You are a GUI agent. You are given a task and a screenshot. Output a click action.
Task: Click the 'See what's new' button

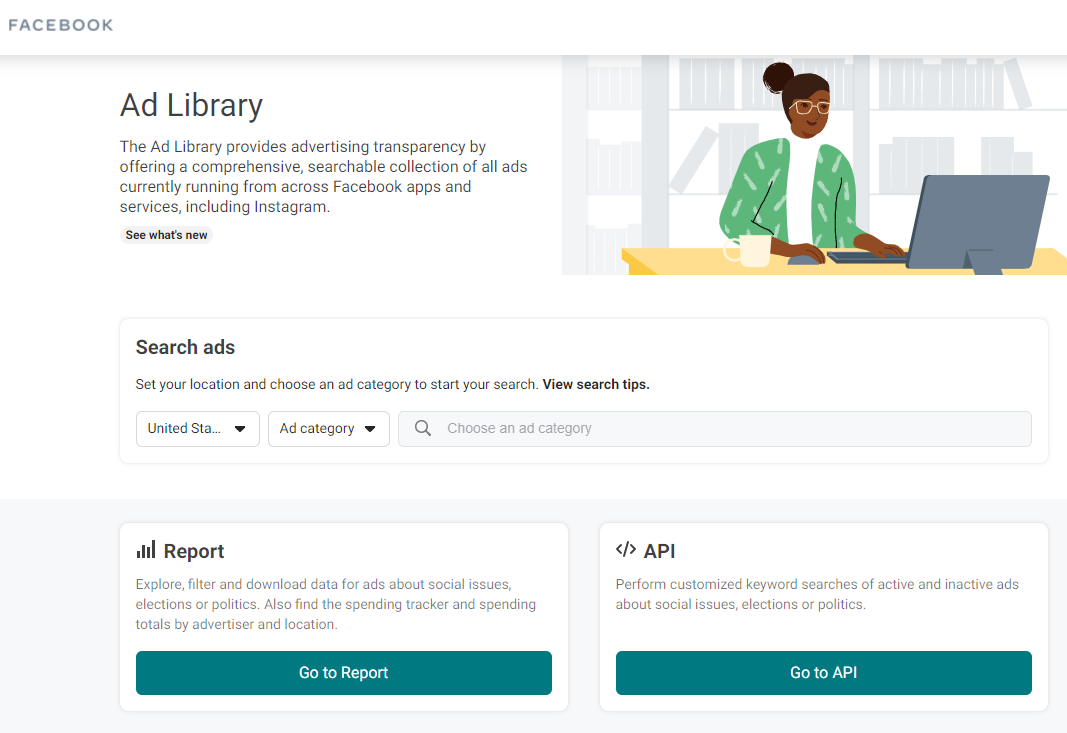point(166,235)
